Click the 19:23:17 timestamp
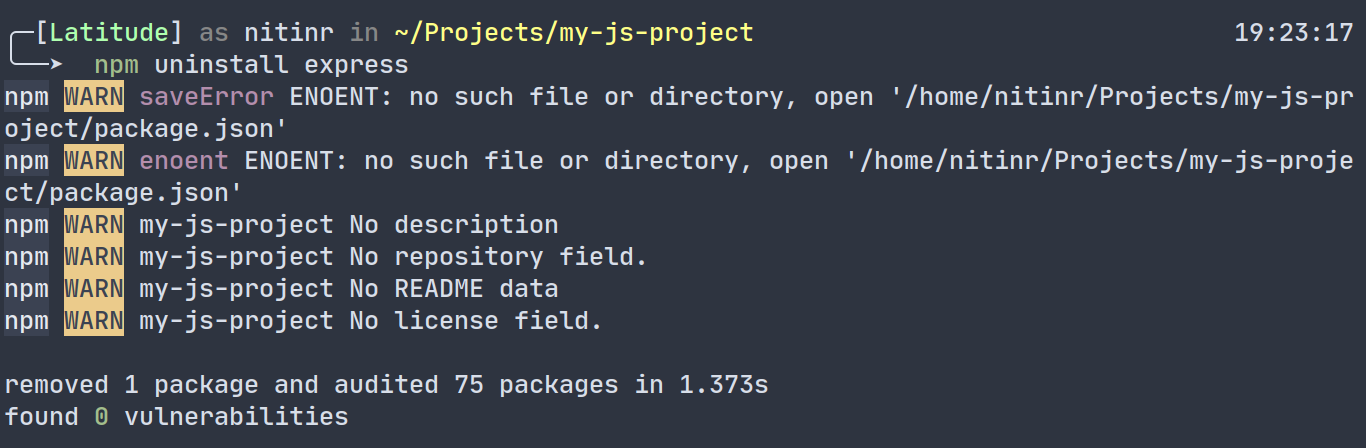The image size is (1366, 448). (1293, 33)
